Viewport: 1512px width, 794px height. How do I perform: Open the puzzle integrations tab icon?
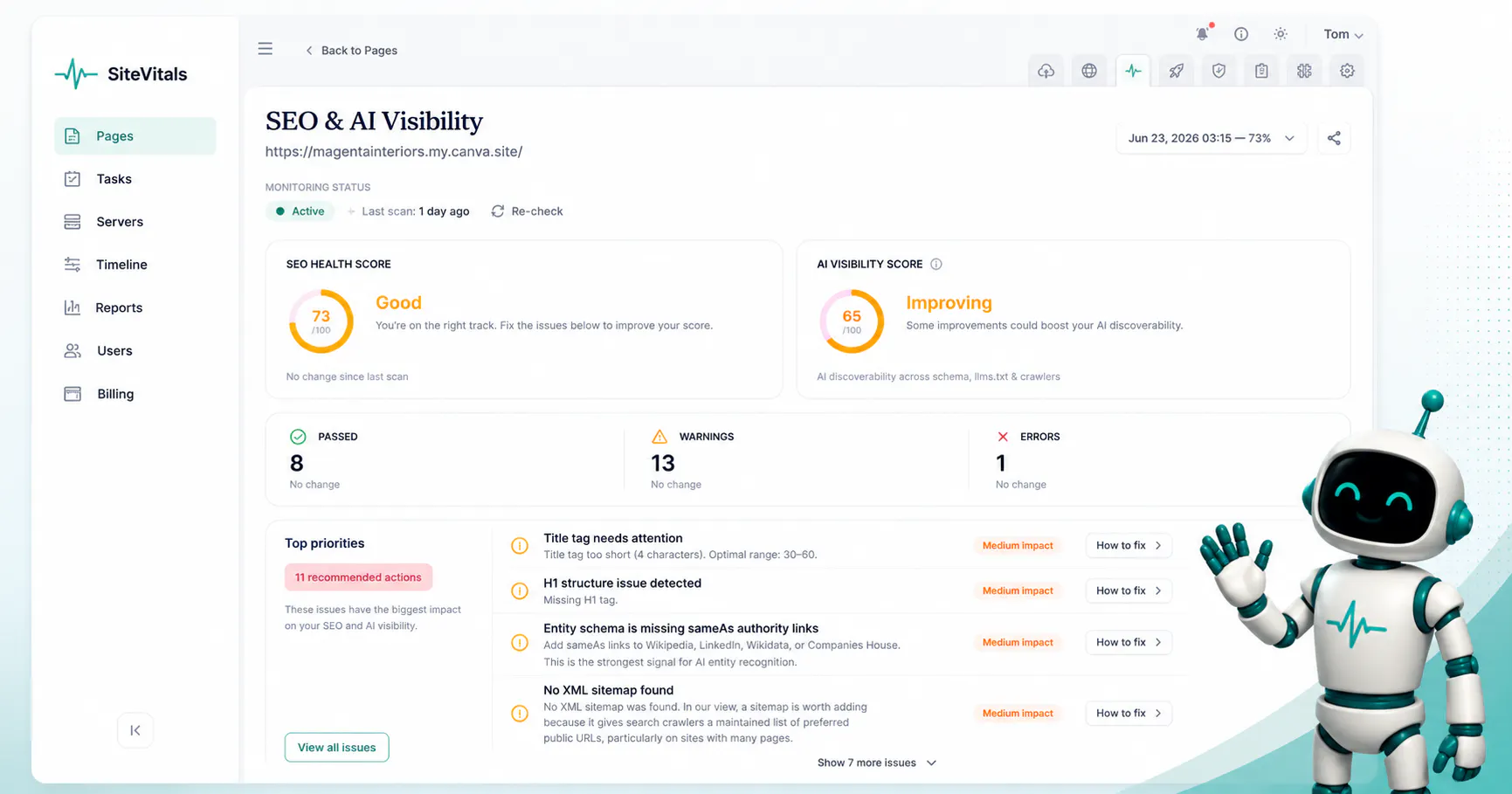click(1304, 71)
